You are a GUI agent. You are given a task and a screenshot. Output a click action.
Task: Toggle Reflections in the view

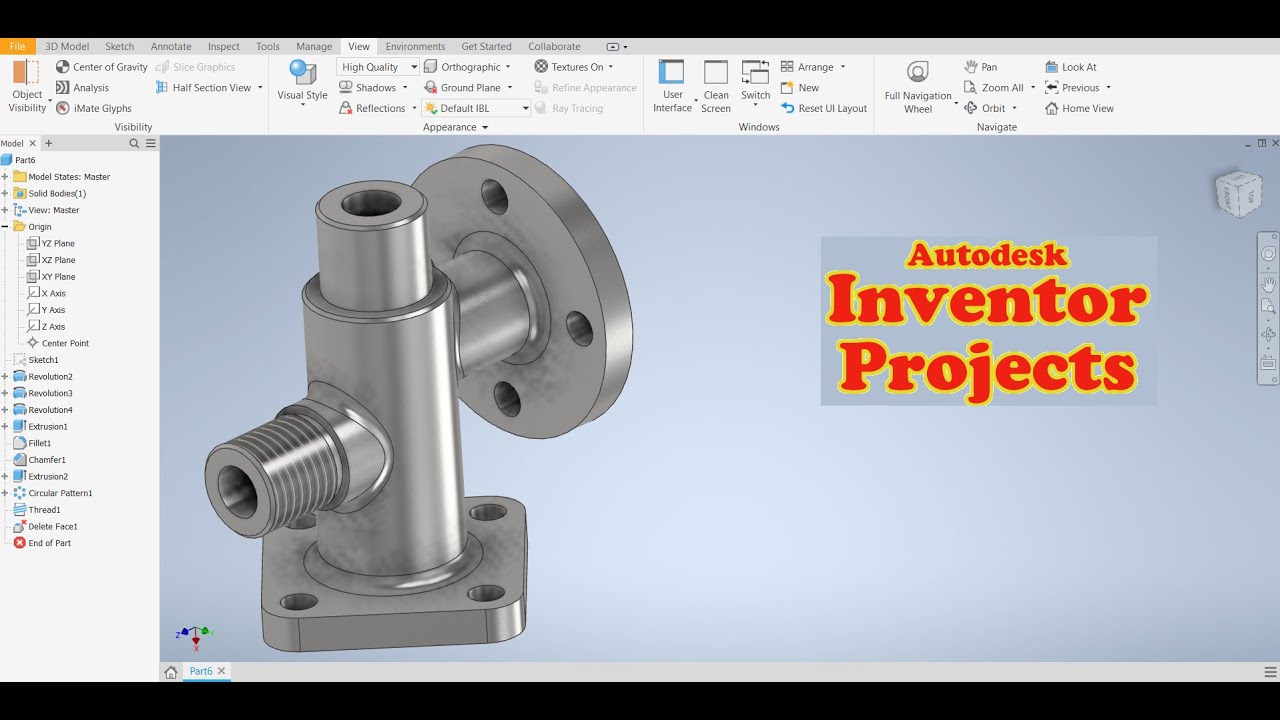click(x=372, y=108)
